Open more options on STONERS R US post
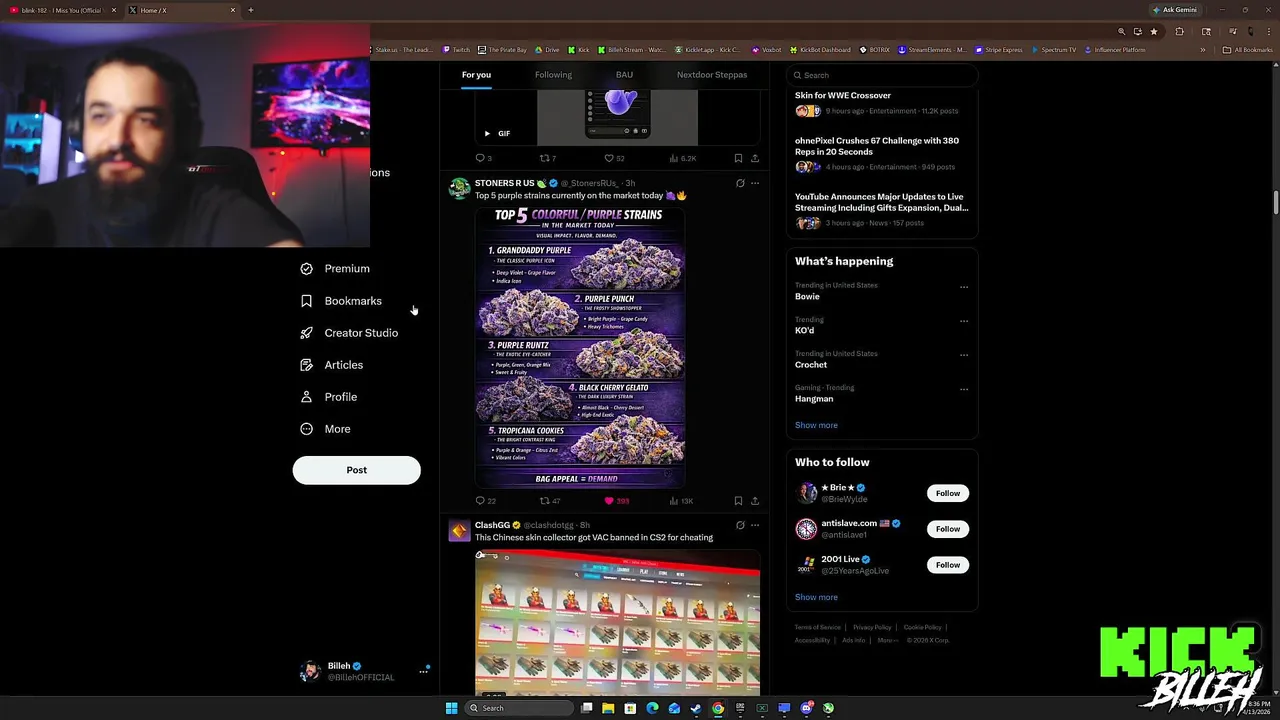 pyautogui.click(x=755, y=183)
